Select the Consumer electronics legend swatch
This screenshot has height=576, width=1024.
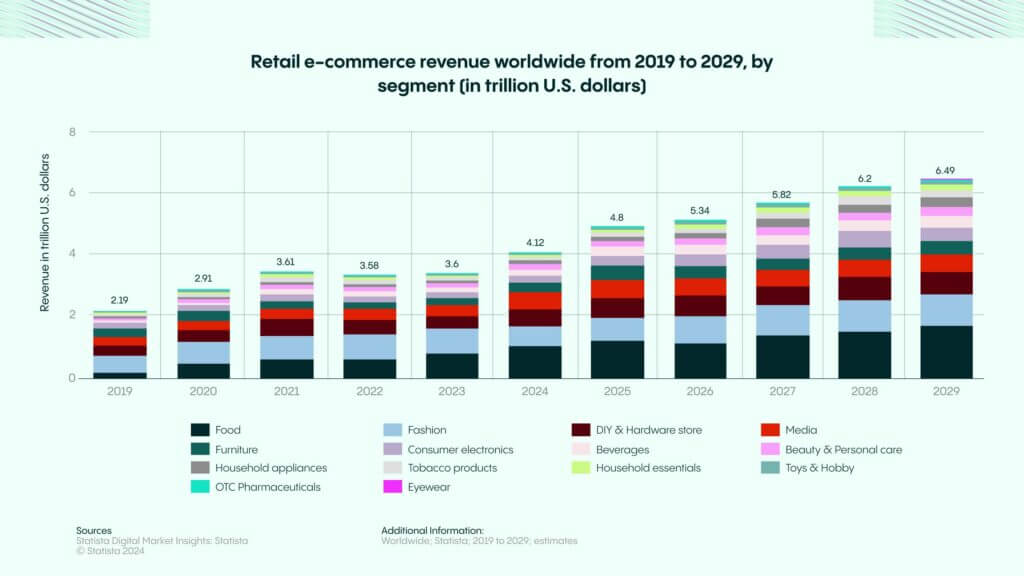(392, 449)
